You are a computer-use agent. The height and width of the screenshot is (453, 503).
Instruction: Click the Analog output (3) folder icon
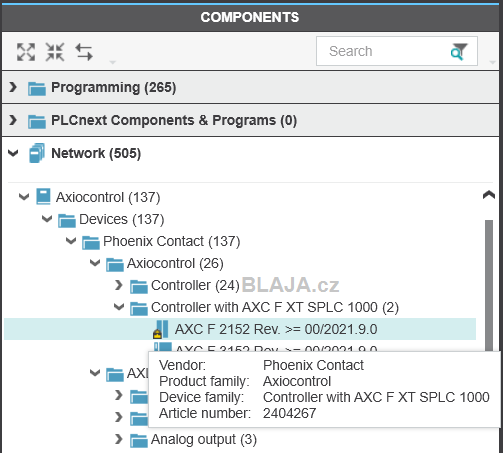click(x=139, y=441)
